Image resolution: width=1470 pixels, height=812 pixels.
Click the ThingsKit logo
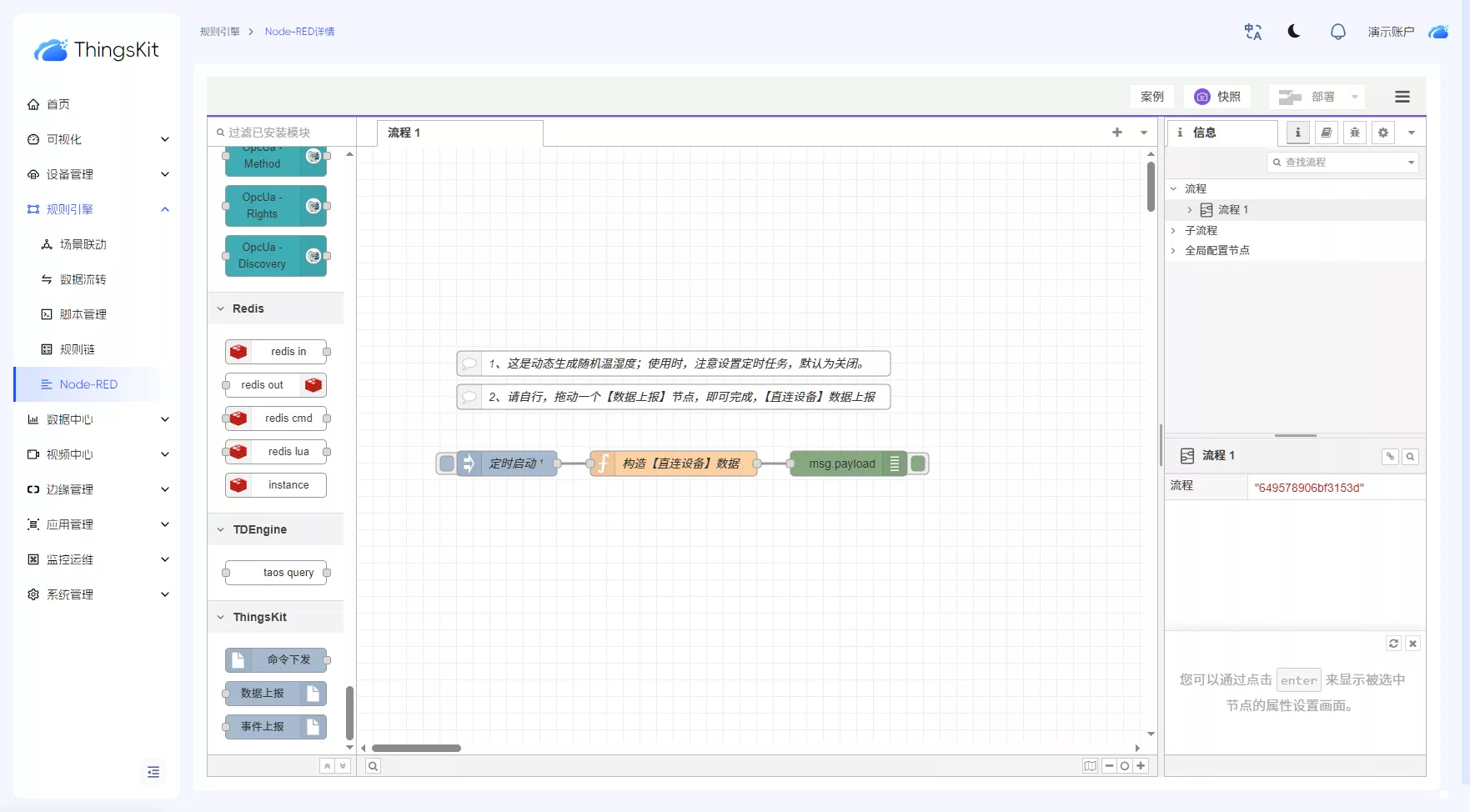(x=96, y=50)
